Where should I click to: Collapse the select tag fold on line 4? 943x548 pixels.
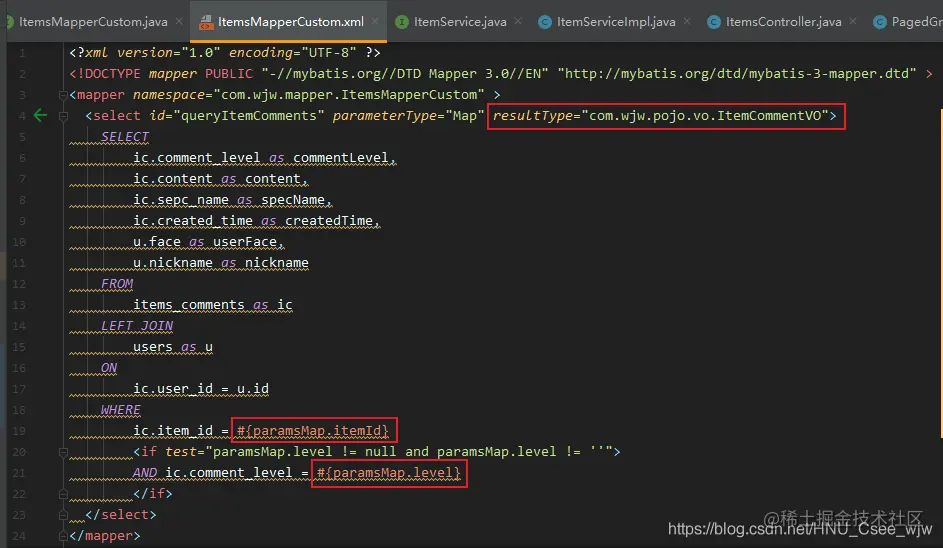coord(63,115)
